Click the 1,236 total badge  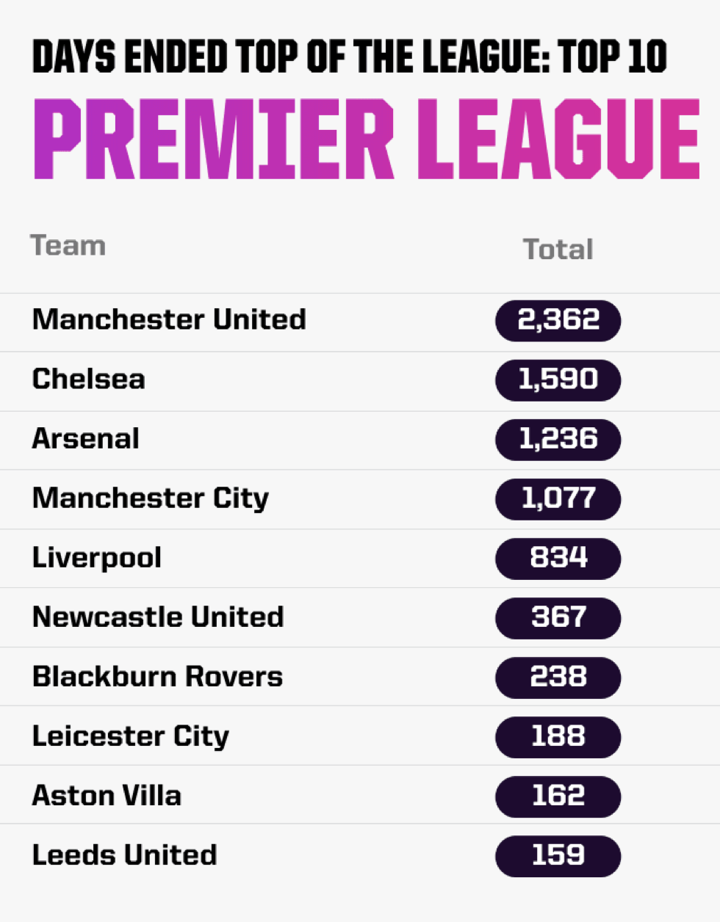558,439
